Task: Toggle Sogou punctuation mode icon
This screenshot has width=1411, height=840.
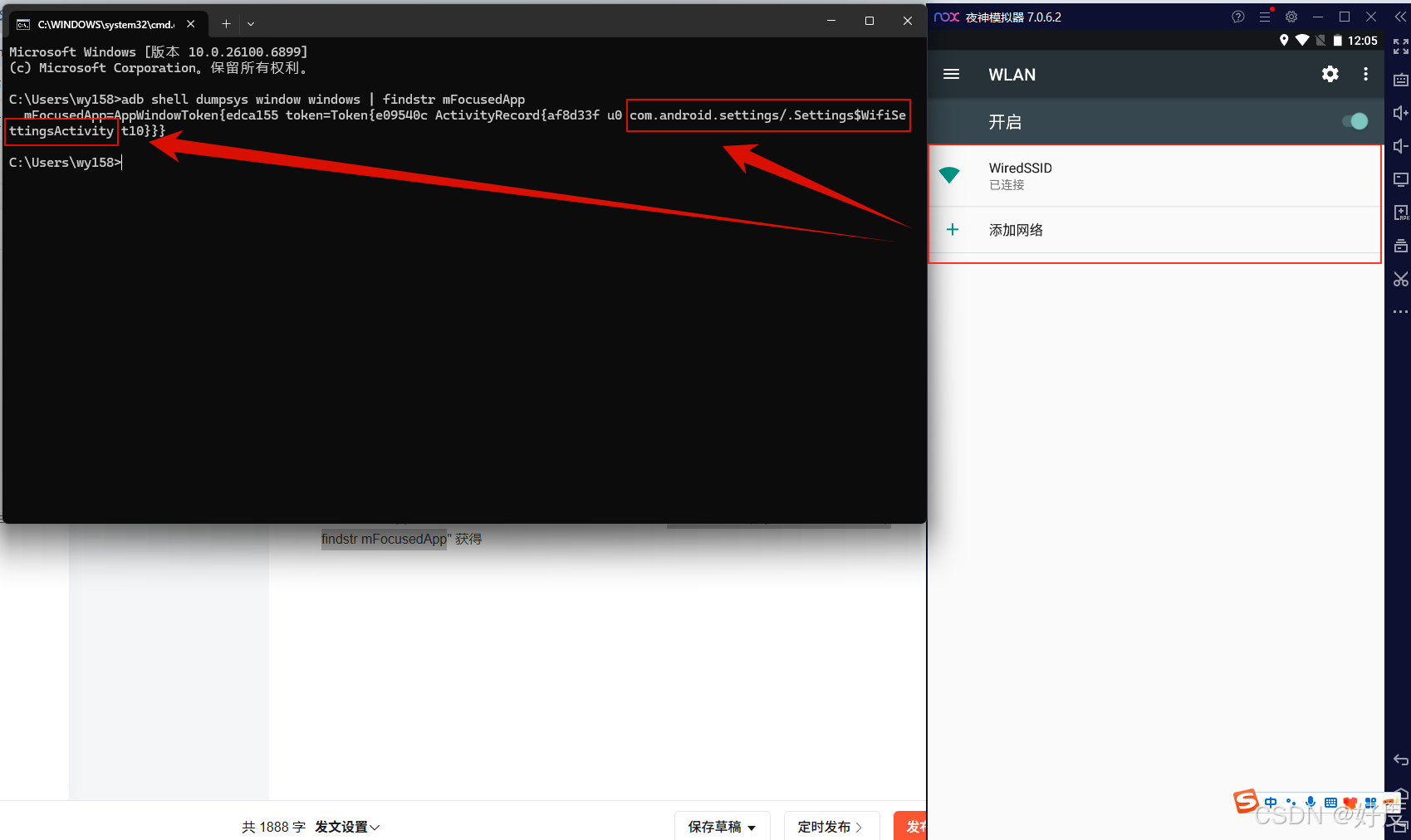Action: click(1291, 803)
